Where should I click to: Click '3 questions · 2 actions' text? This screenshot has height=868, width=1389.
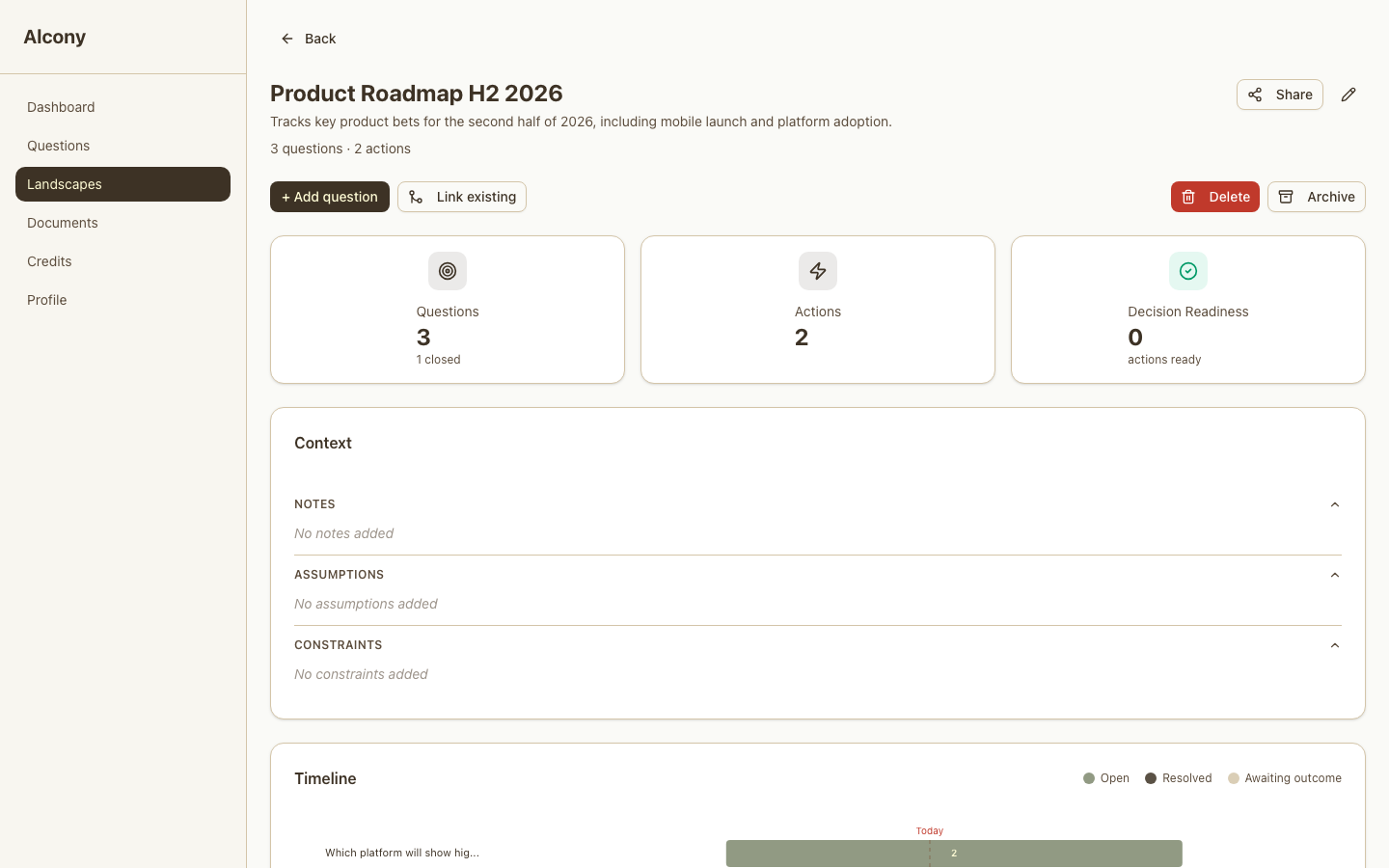point(340,149)
